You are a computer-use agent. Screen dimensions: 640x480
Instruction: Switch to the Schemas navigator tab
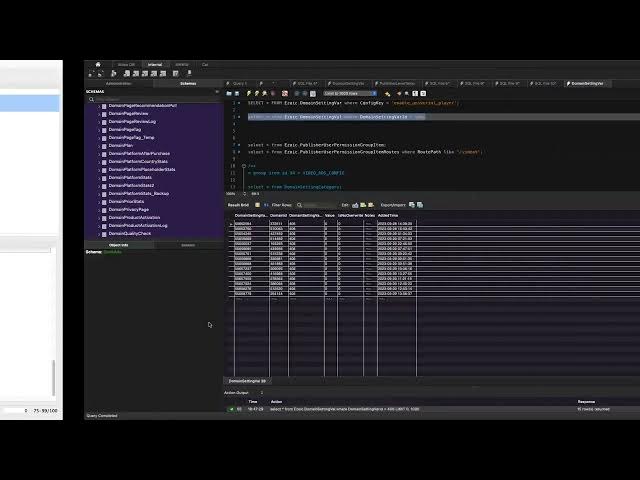[x=188, y=84]
